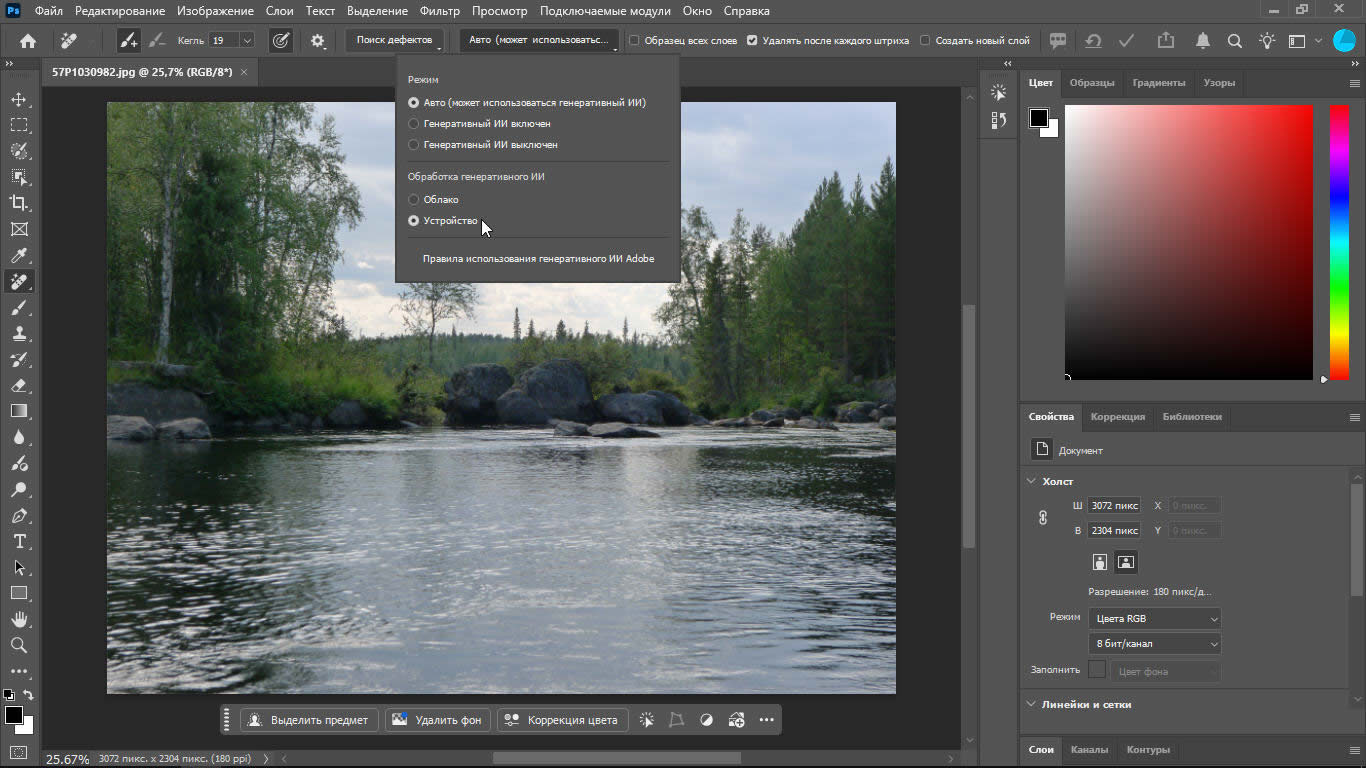
Task: Select the Horizontal Type tool
Action: (x=19, y=541)
